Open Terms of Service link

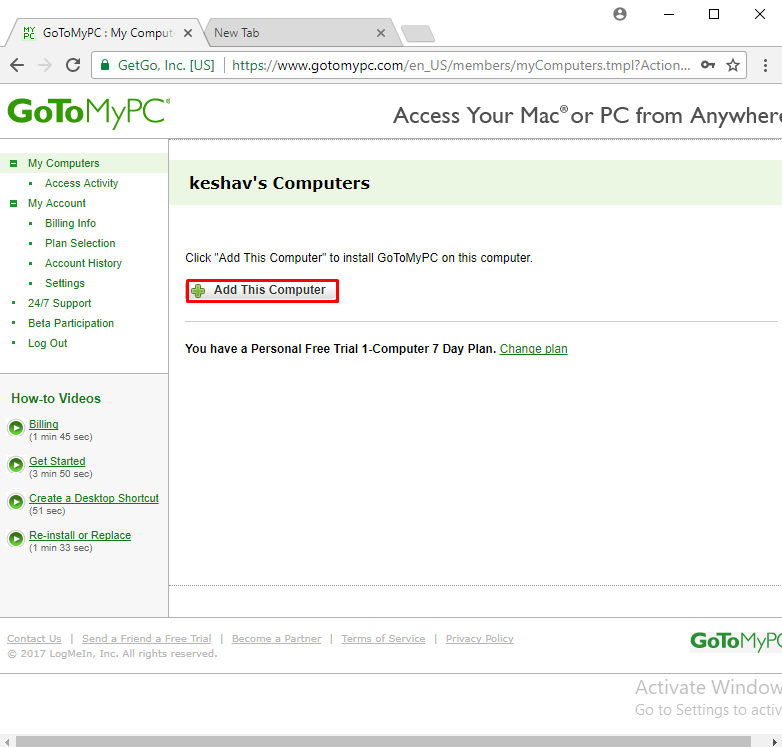(383, 638)
